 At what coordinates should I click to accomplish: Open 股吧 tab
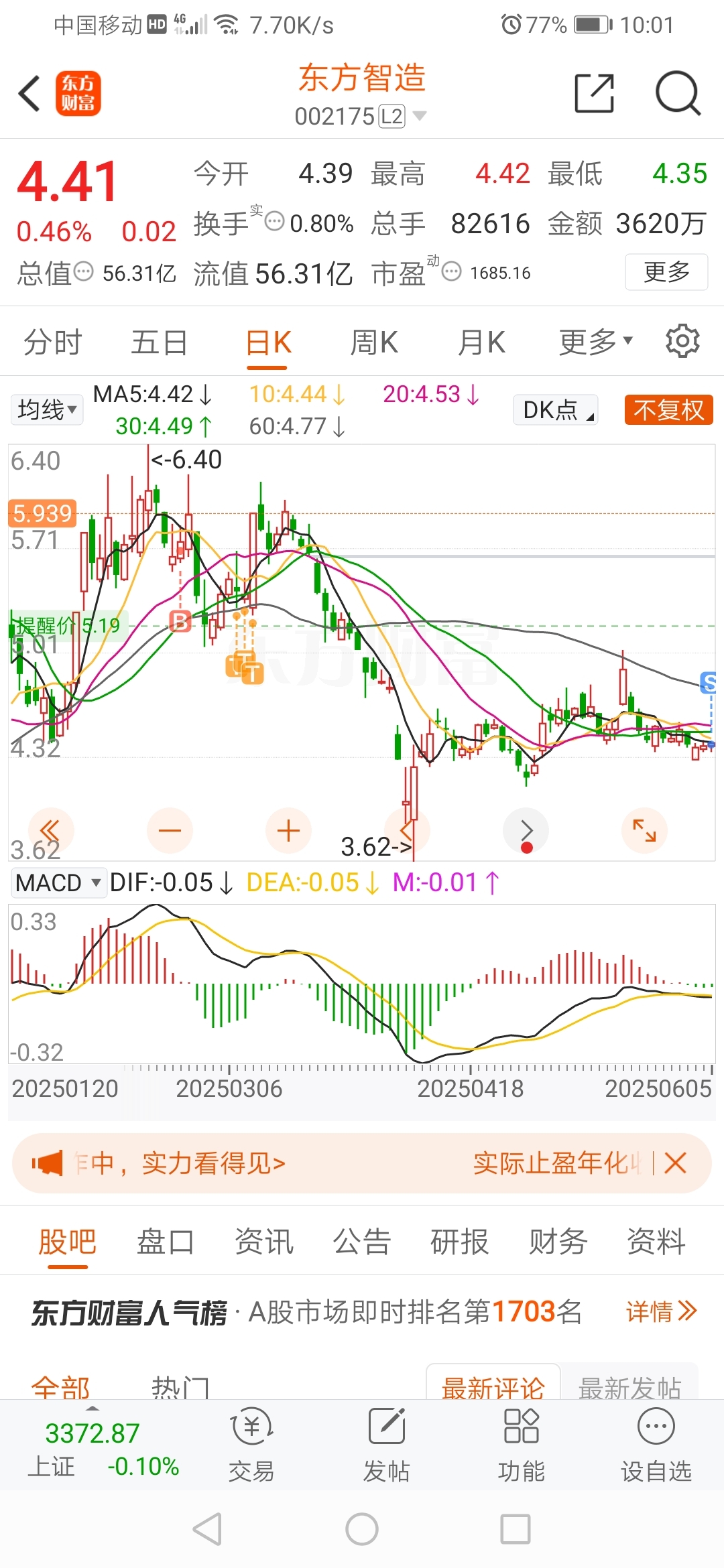click(67, 1242)
